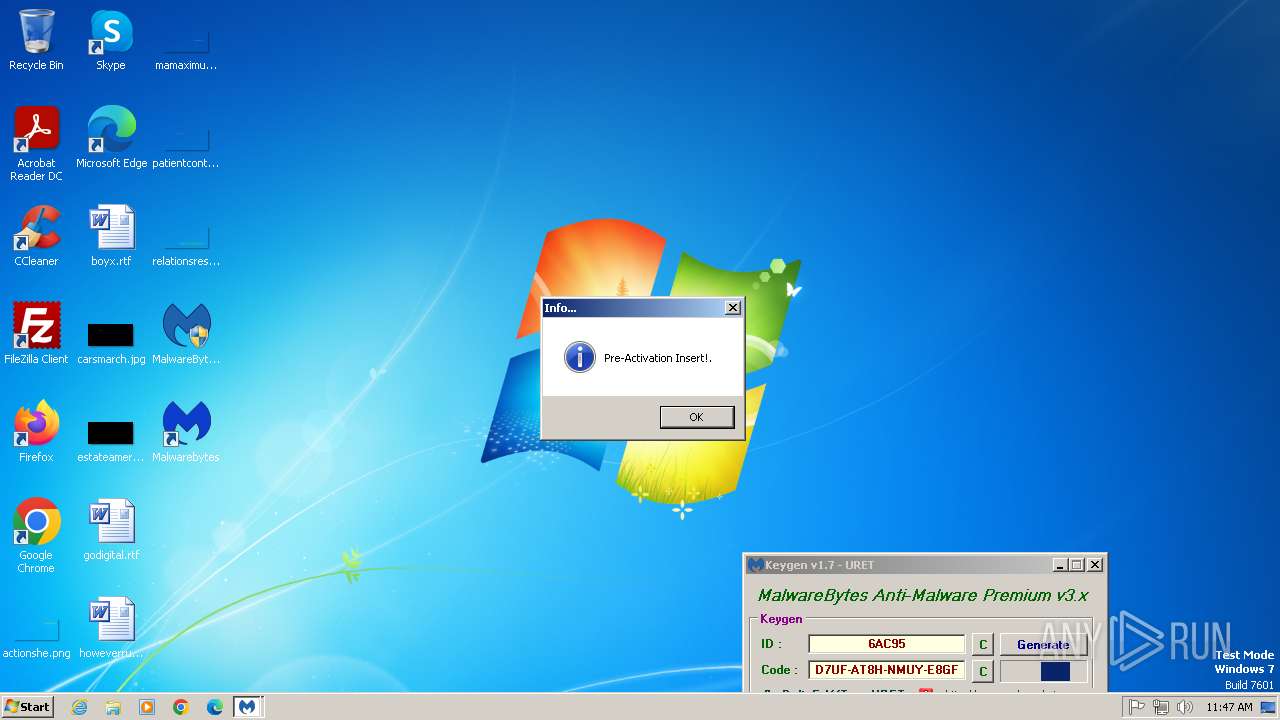The height and width of the screenshot is (720, 1280).
Task: Select the MalwareByt... installer icon with shield
Action: [x=186, y=334]
